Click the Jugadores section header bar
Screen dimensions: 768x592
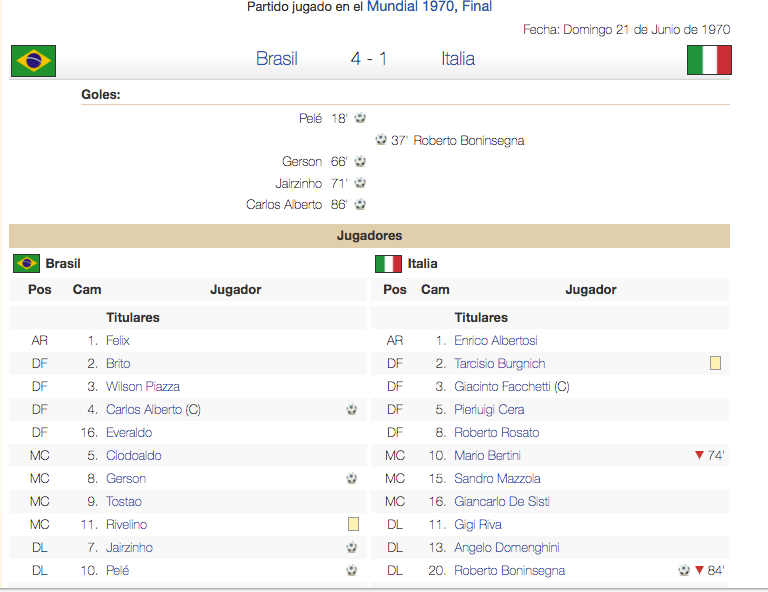pos(369,236)
